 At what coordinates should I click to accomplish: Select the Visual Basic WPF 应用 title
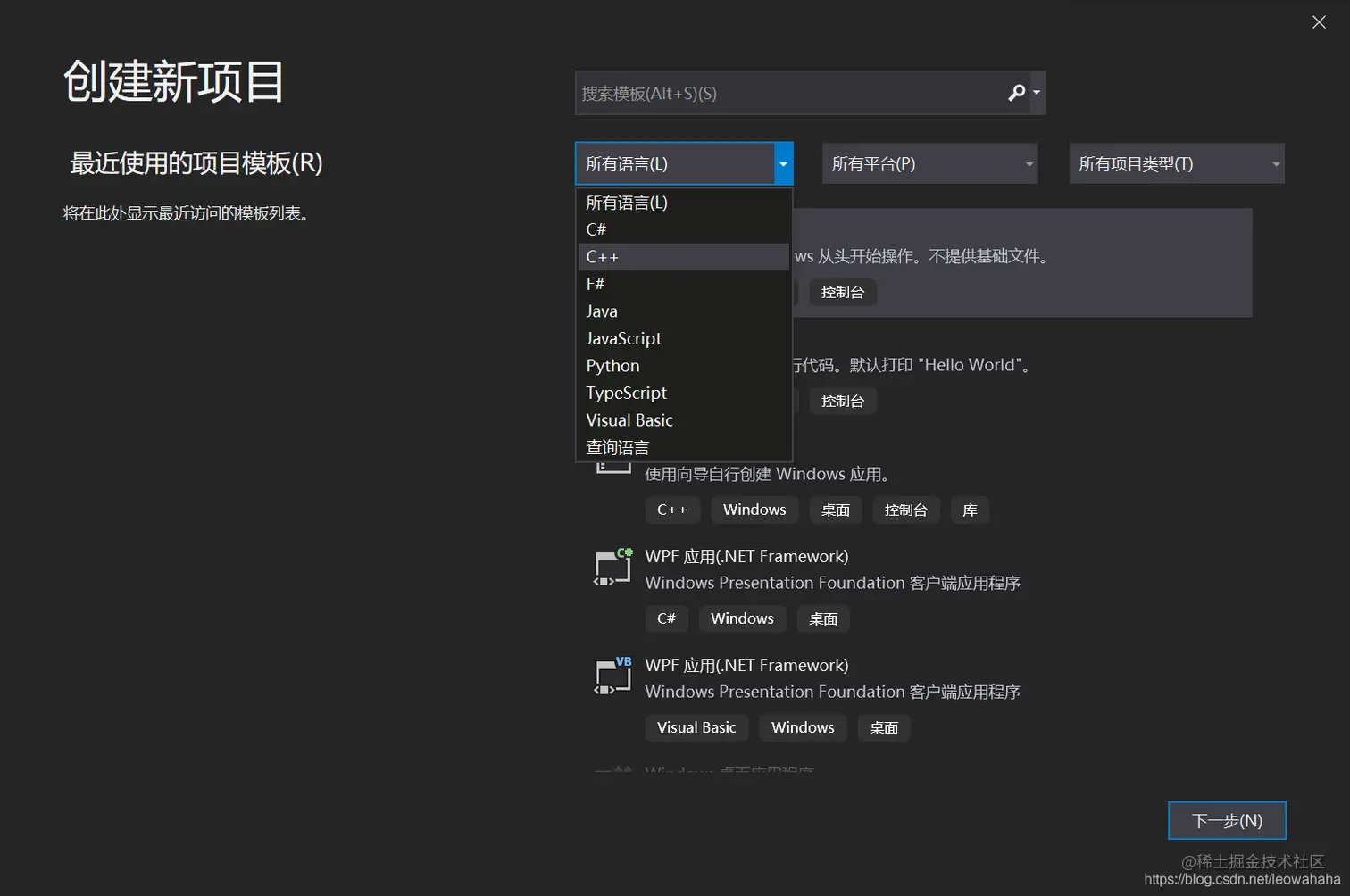[x=746, y=665]
